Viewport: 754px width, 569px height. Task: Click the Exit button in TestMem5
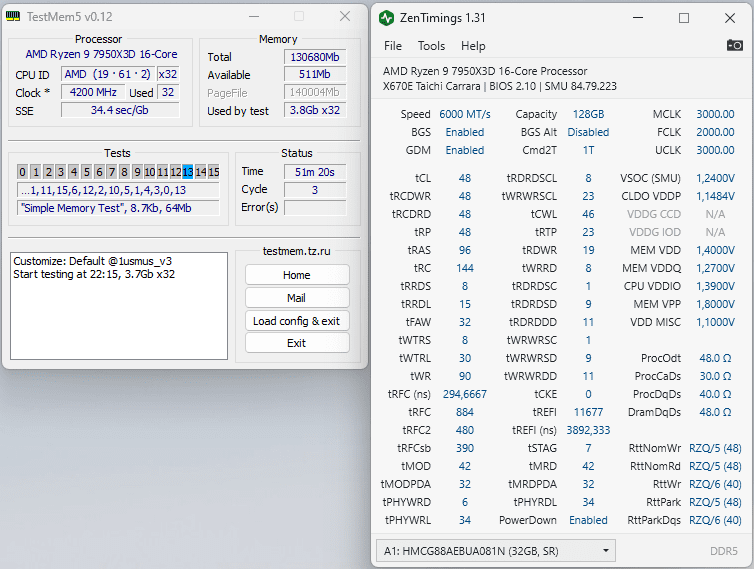point(297,343)
